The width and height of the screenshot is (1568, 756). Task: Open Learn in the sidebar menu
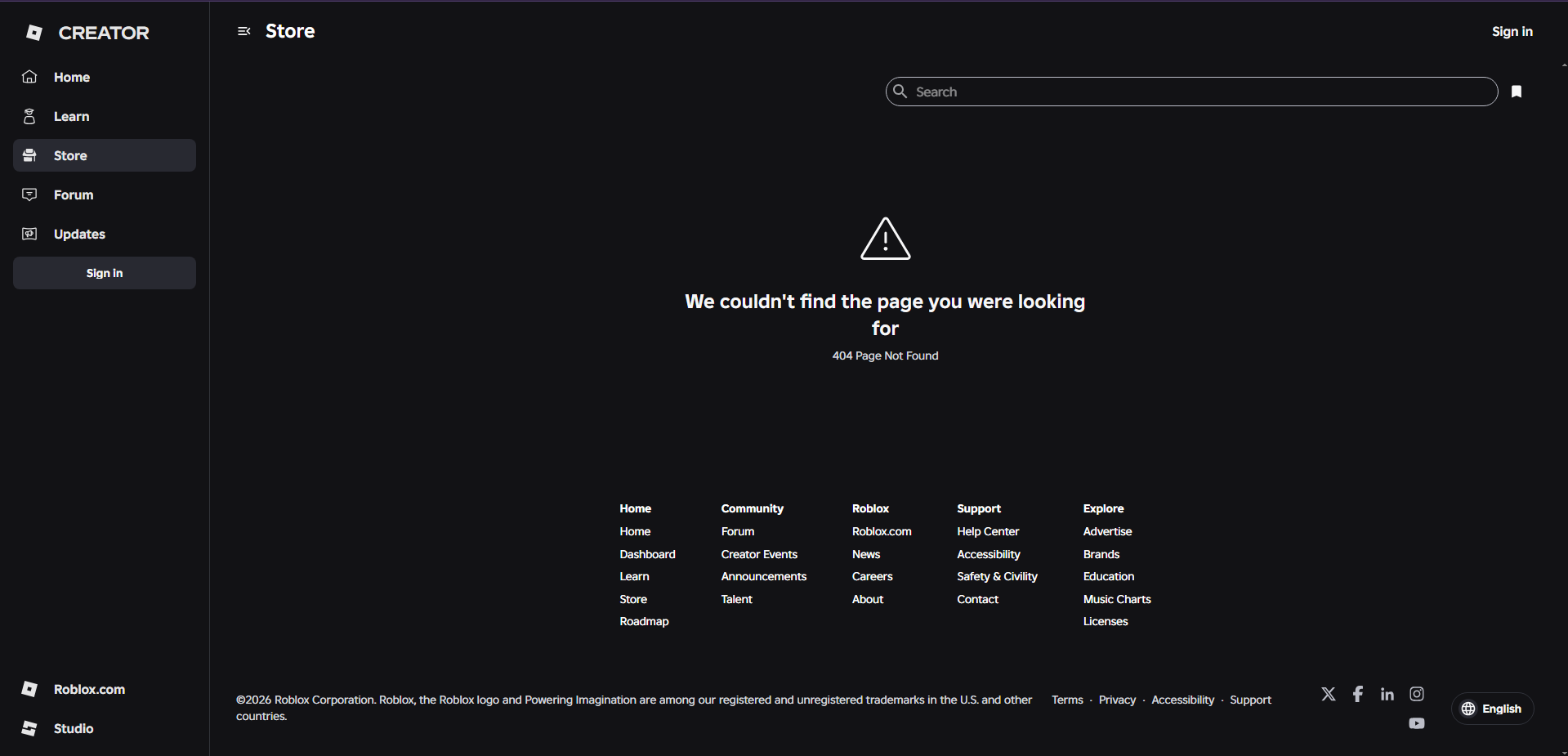tap(105, 116)
